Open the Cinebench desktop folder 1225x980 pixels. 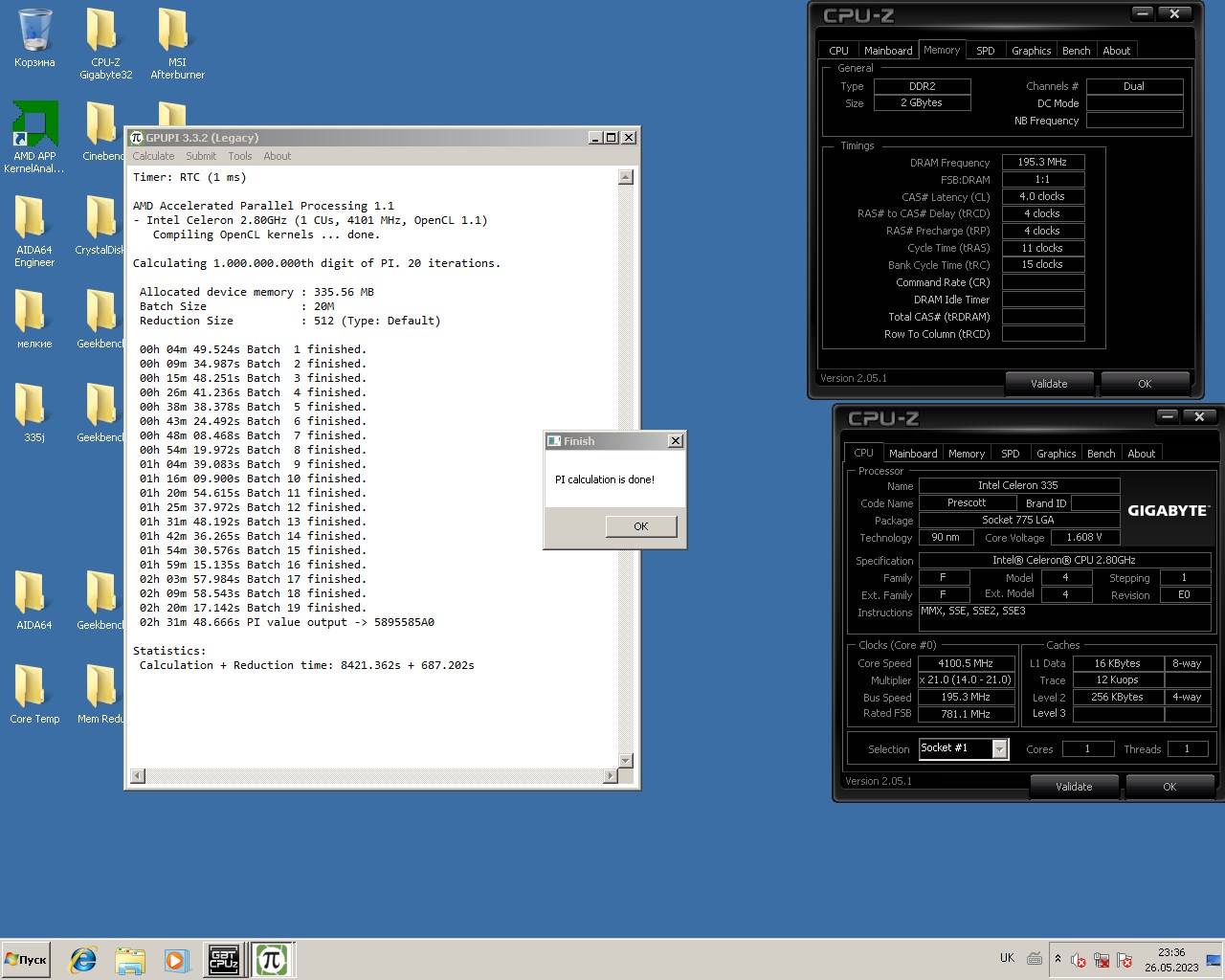pyautogui.click(x=102, y=131)
